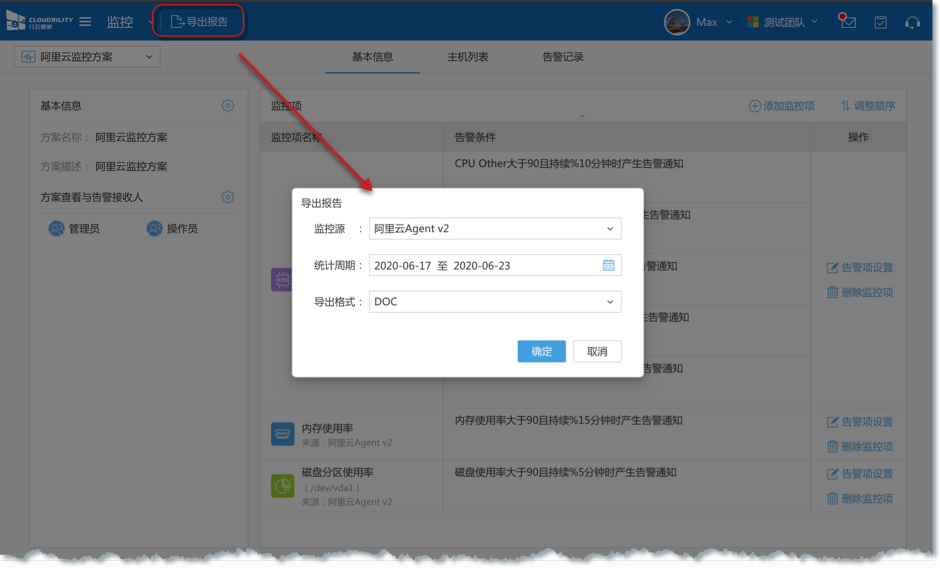Open calendar picker in date field
940x568 pixels.
608,265
